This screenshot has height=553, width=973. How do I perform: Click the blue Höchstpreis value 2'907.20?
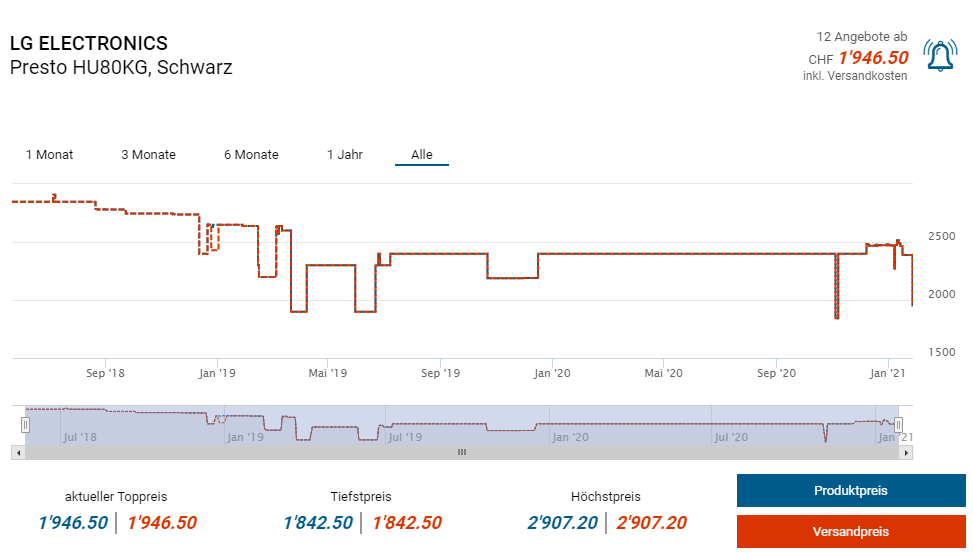click(x=562, y=523)
